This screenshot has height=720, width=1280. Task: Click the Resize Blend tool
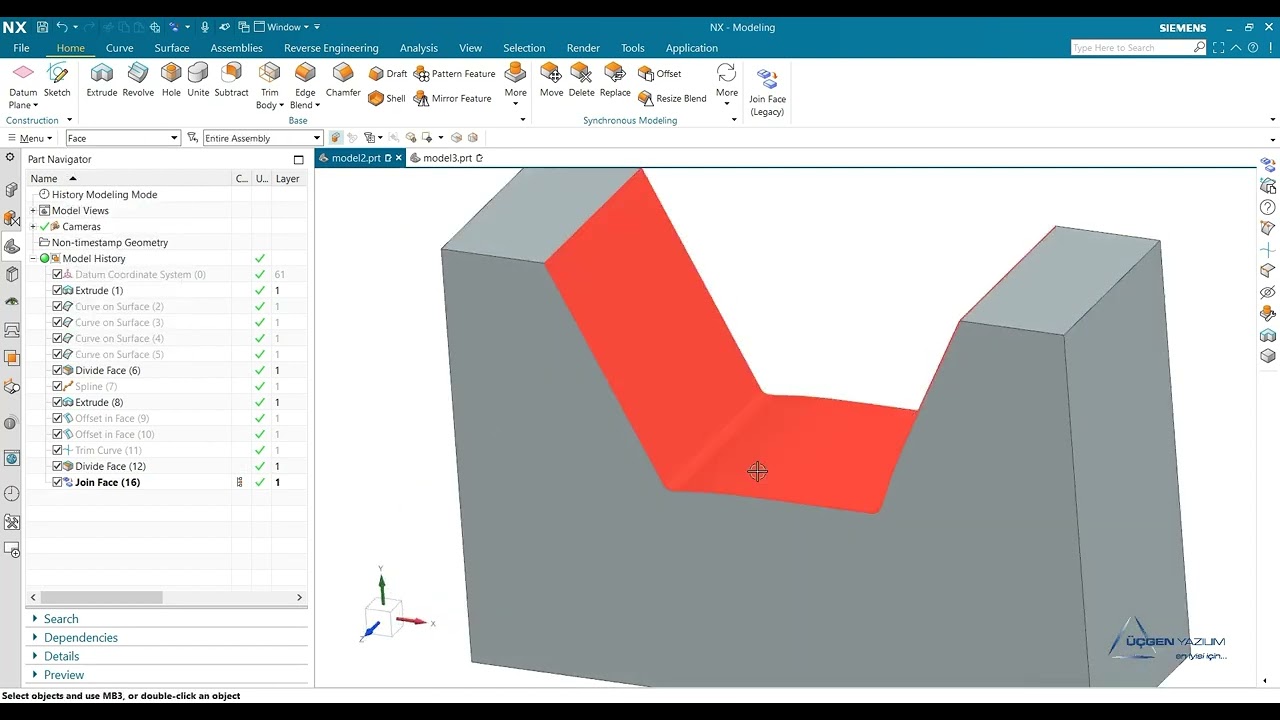tap(673, 98)
